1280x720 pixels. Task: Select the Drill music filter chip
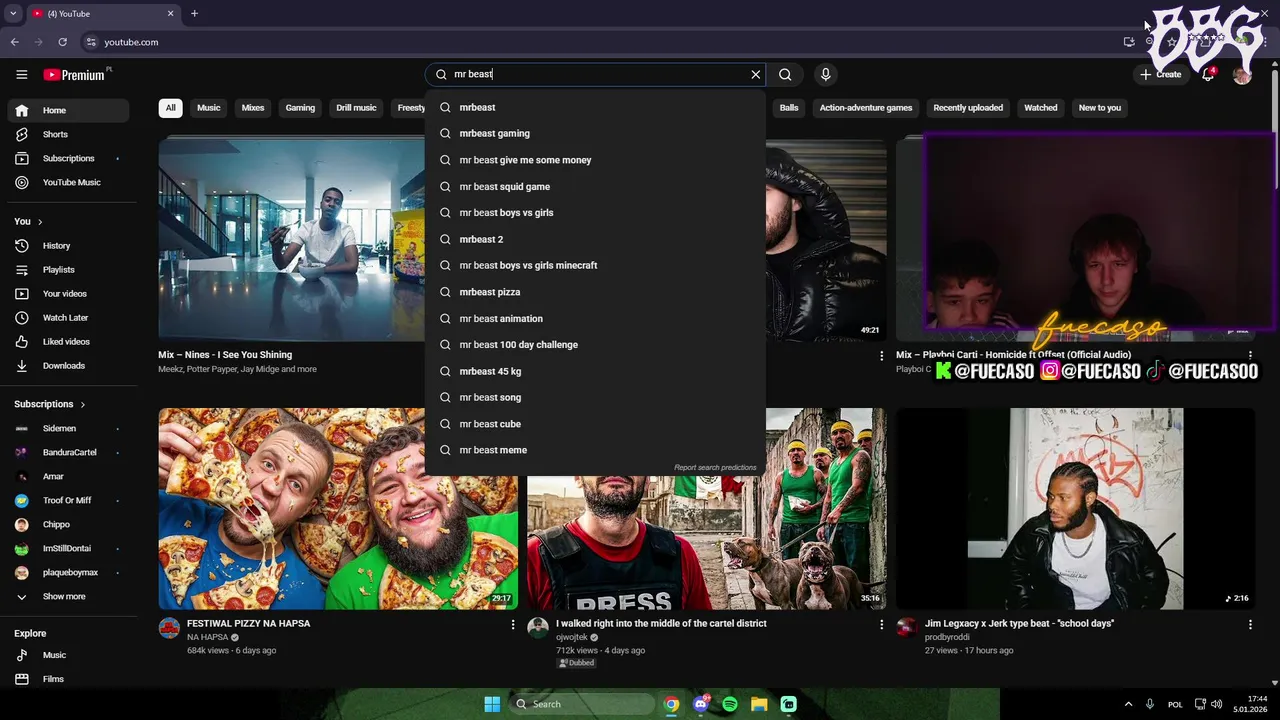click(x=356, y=108)
